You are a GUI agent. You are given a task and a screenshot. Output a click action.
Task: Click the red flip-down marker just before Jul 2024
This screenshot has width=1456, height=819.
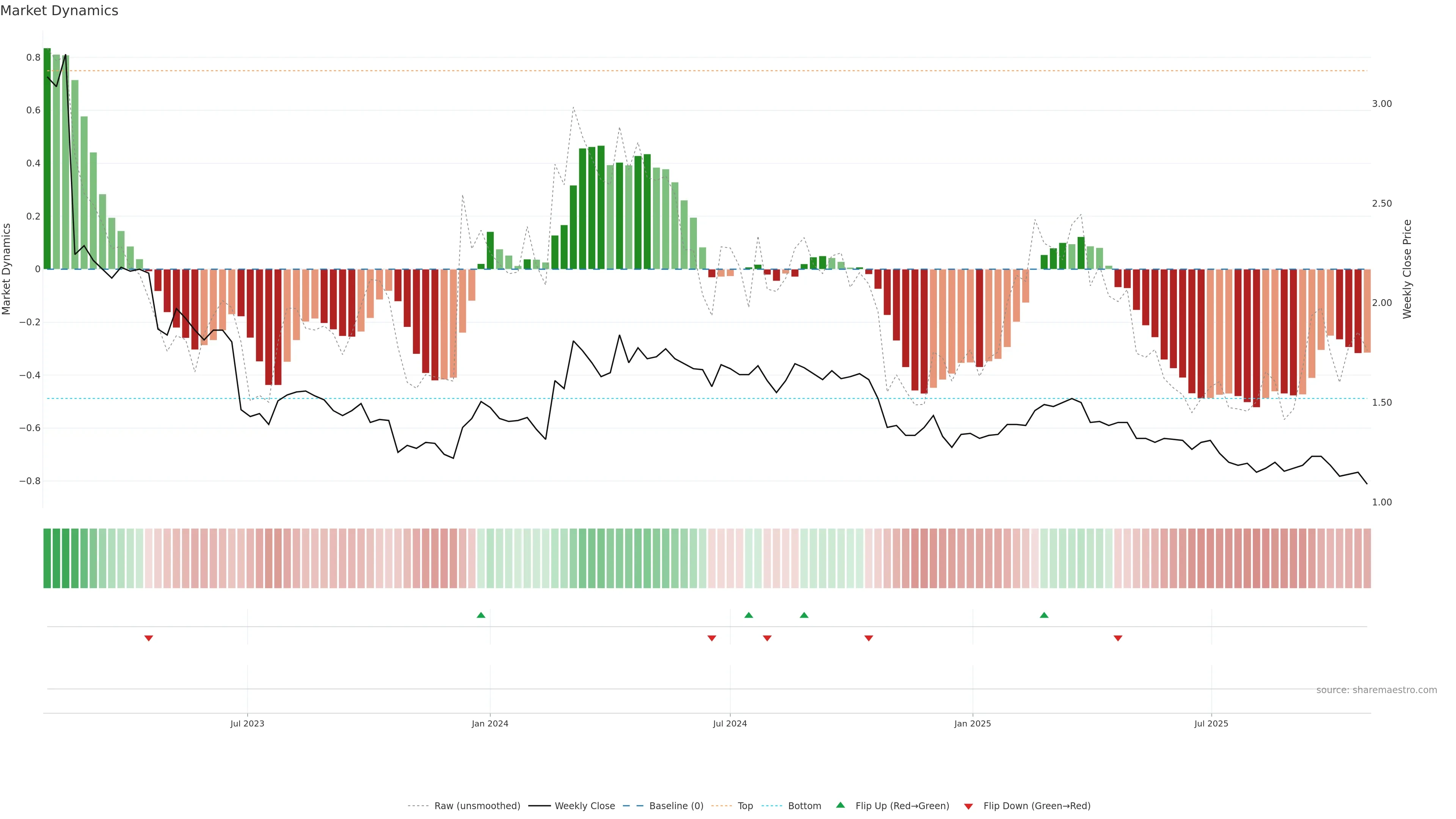[712, 638]
